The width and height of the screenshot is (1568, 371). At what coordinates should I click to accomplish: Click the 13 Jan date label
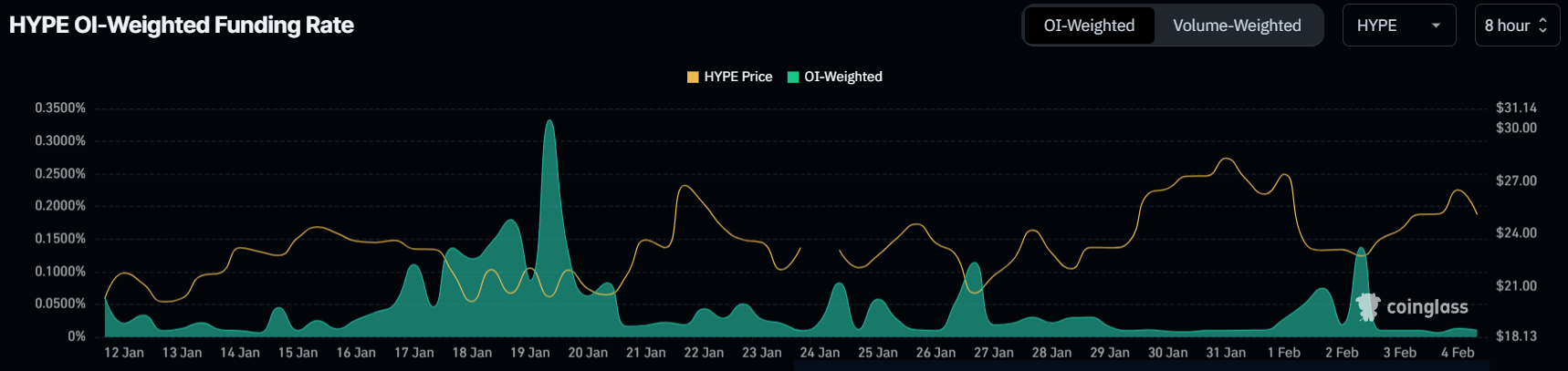tap(182, 353)
